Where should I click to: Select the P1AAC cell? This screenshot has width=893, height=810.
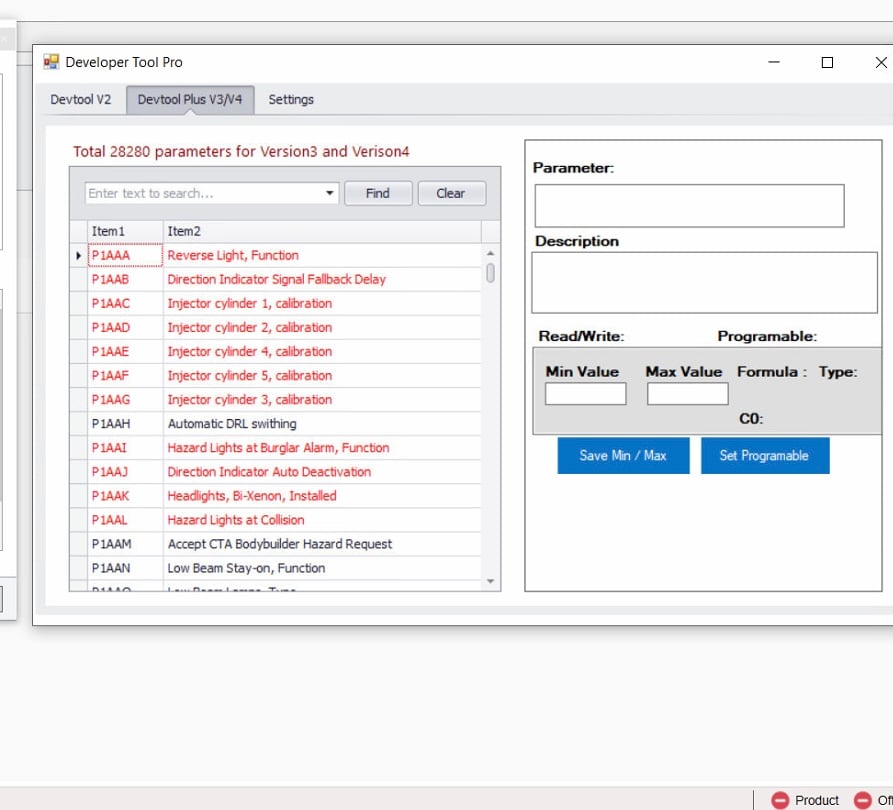coord(125,303)
